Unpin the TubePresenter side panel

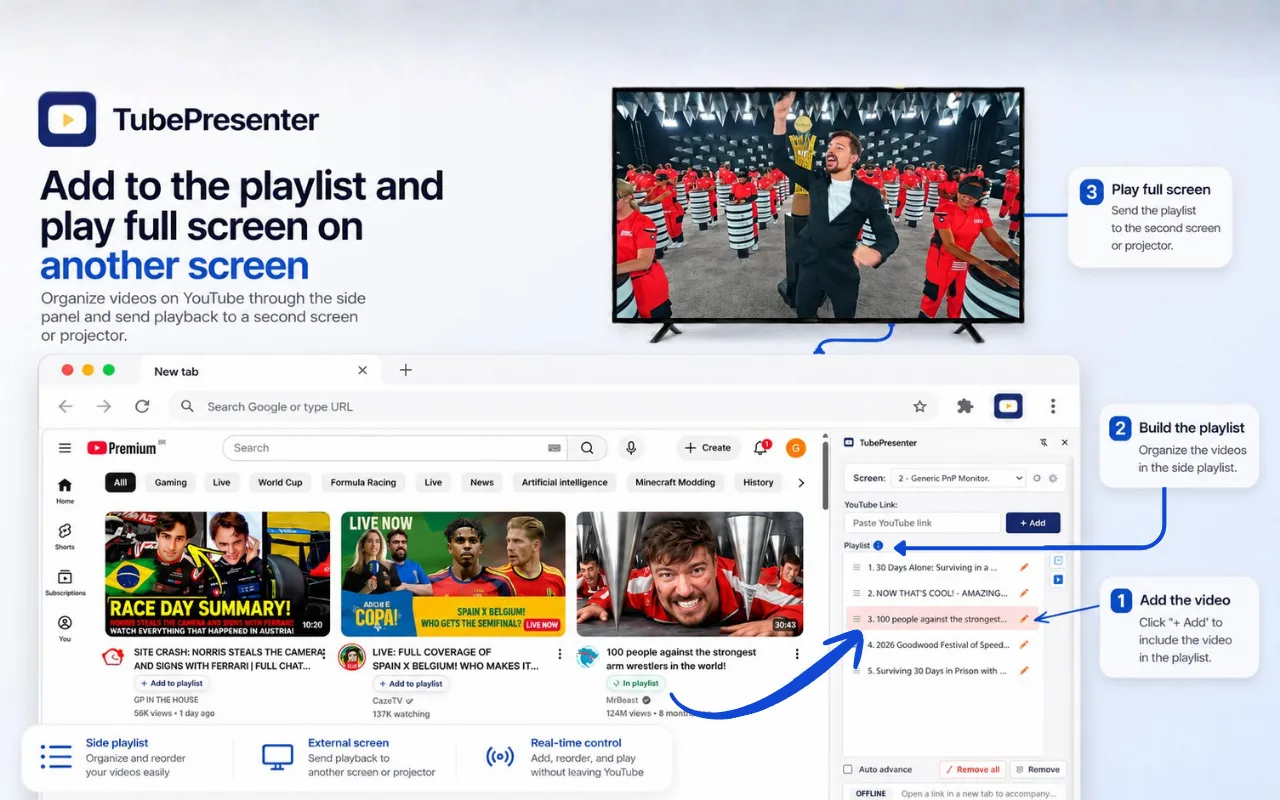[x=1044, y=442]
